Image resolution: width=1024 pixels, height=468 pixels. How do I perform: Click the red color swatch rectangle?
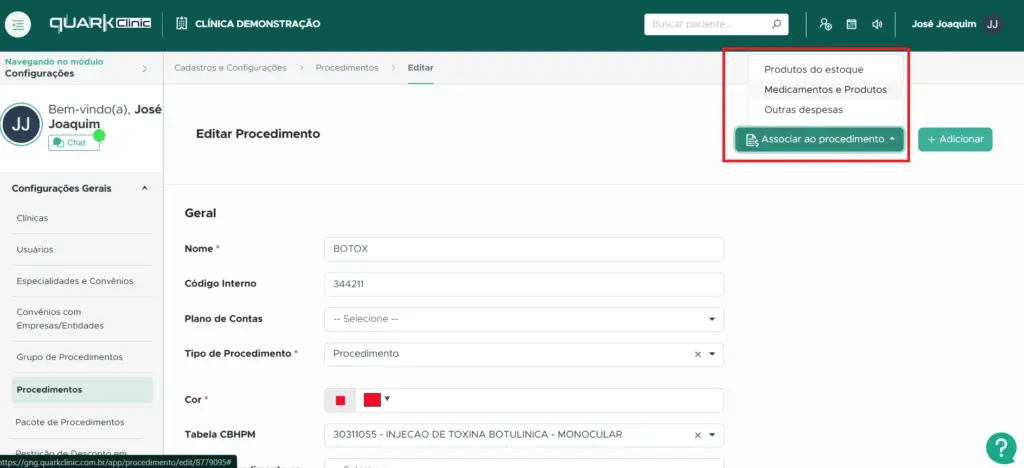click(x=372, y=400)
